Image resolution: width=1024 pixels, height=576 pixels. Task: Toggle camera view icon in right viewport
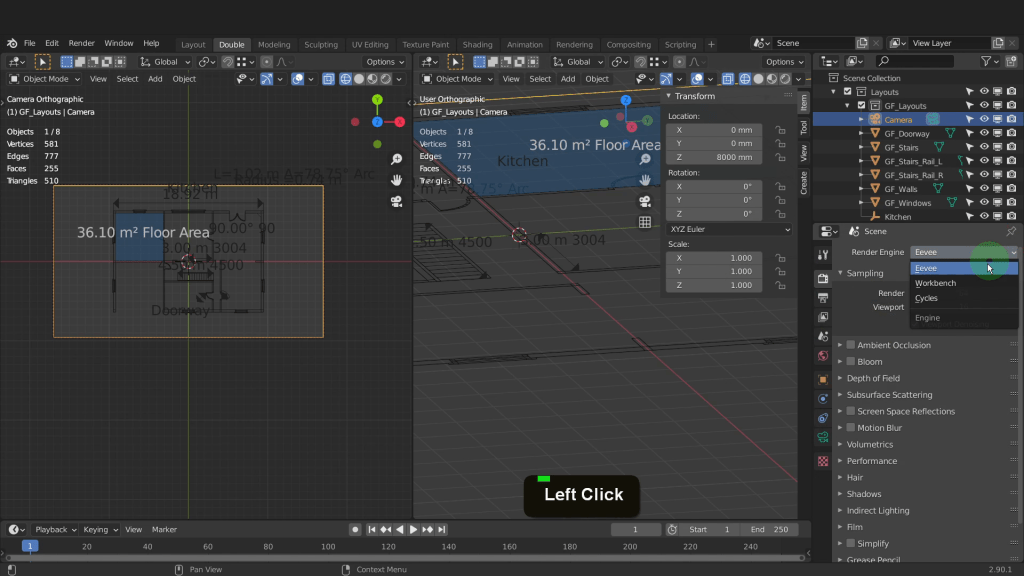(645, 201)
